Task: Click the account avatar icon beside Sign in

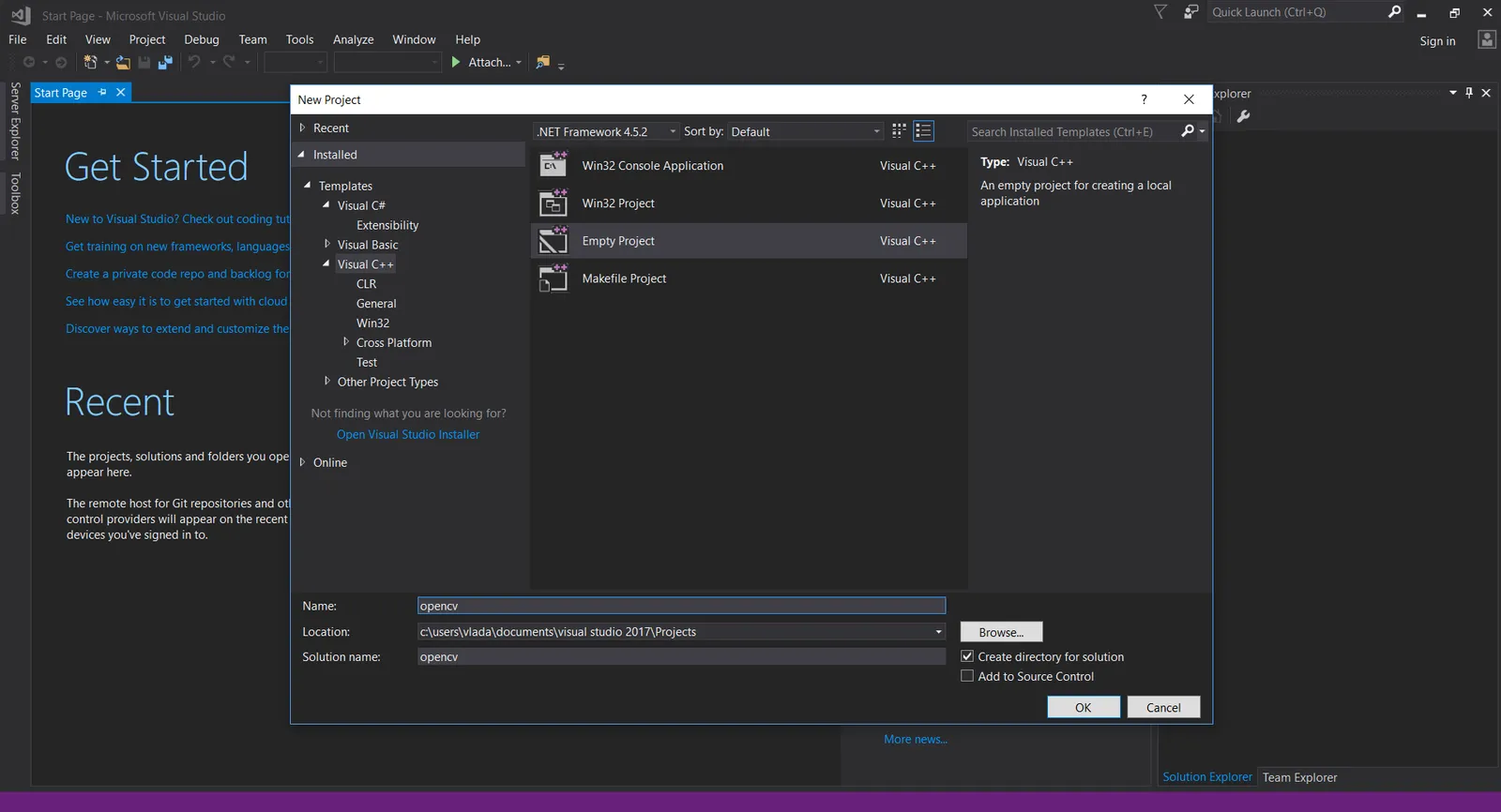Action: (x=1486, y=39)
